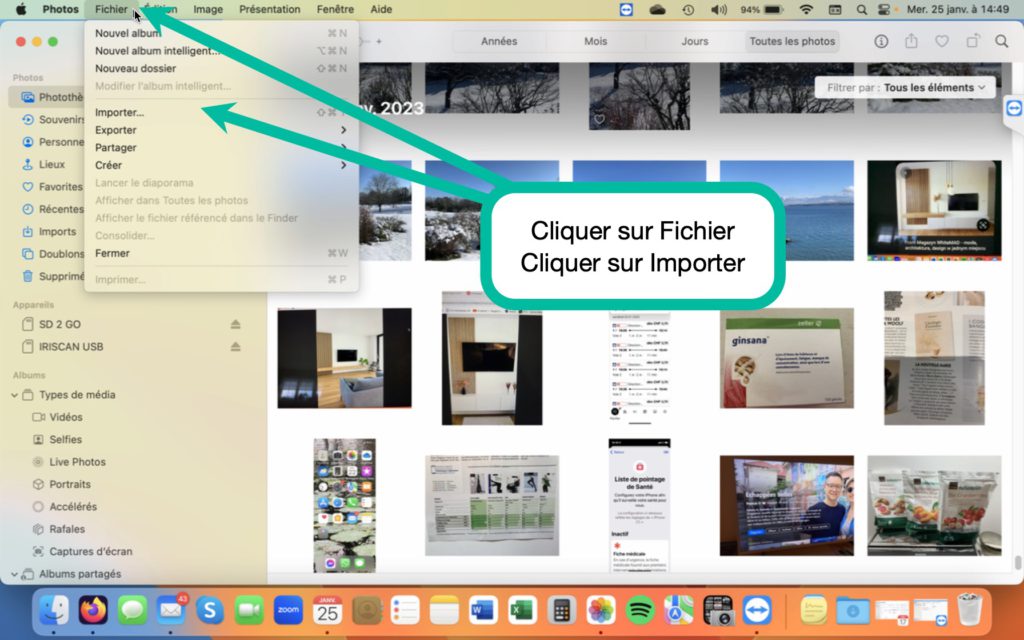Click the heart Favorite icon in toolbar
Screen dimensions: 1024x640
click(941, 42)
